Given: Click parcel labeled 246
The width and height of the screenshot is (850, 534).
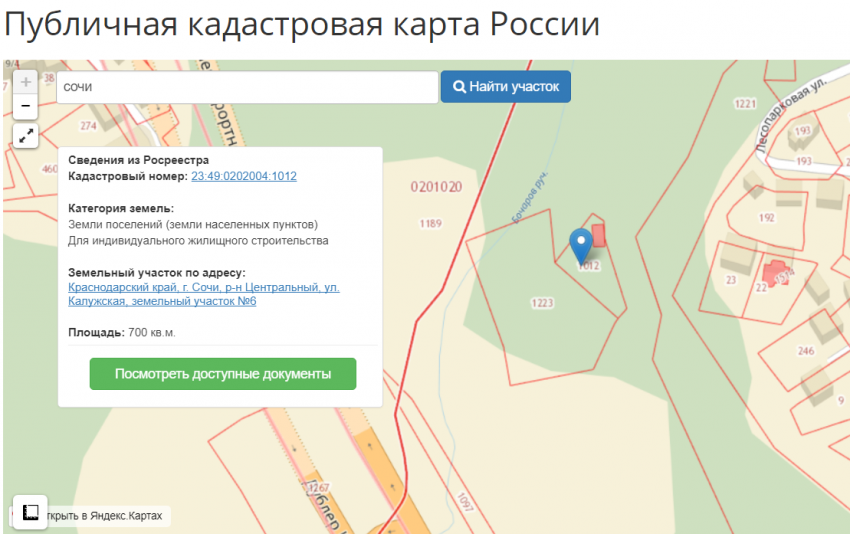Looking at the screenshot, I should (x=806, y=350).
